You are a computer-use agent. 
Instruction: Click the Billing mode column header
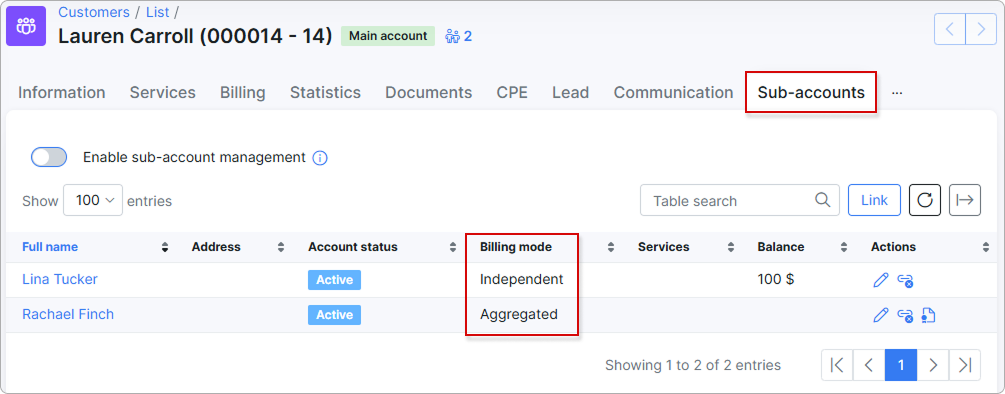516,247
